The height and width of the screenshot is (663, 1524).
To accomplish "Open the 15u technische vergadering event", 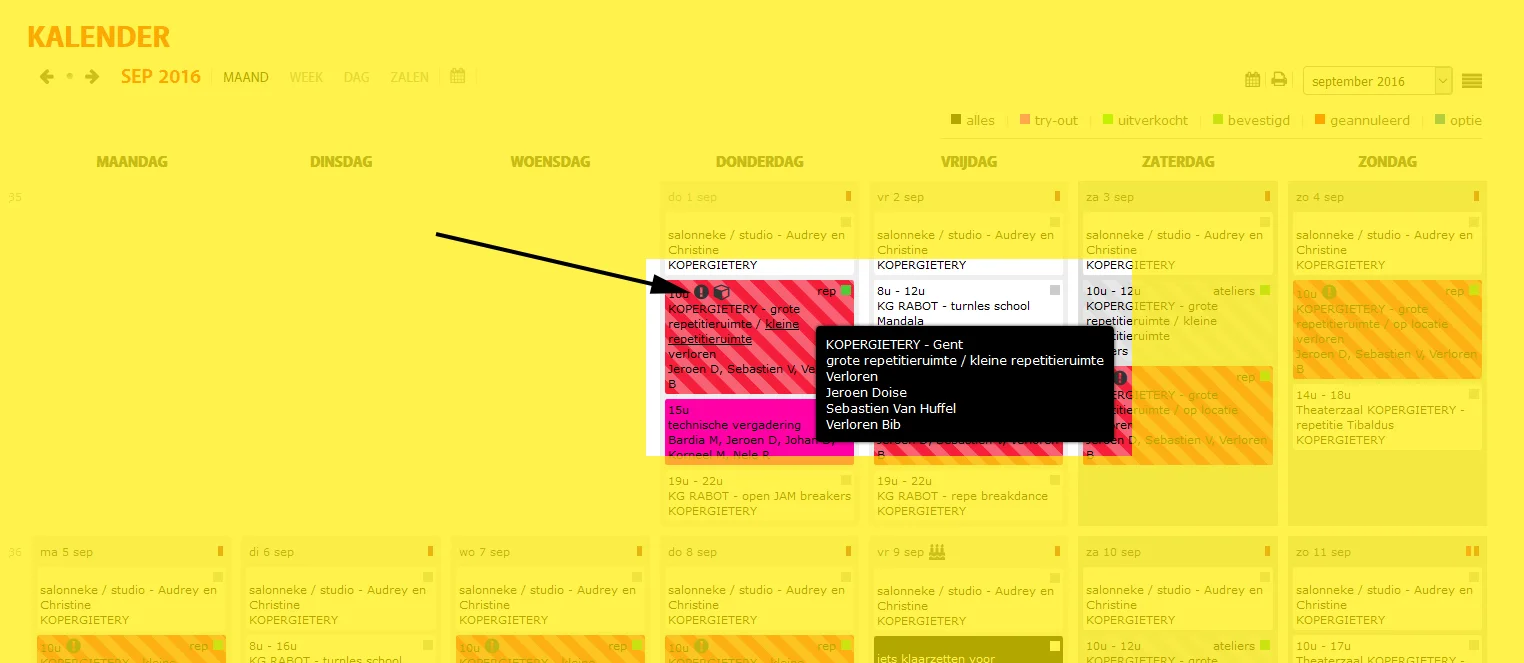I will point(759,430).
